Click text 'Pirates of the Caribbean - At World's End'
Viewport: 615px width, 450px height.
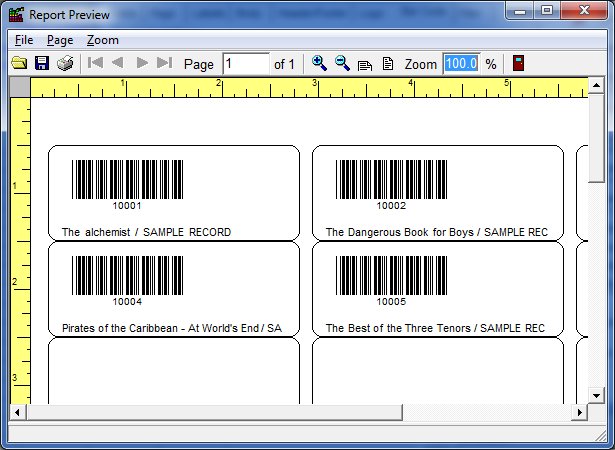point(160,328)
